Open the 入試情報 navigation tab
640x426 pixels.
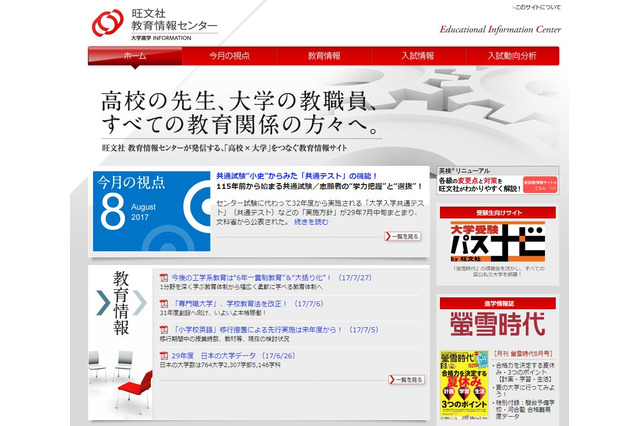418,56
